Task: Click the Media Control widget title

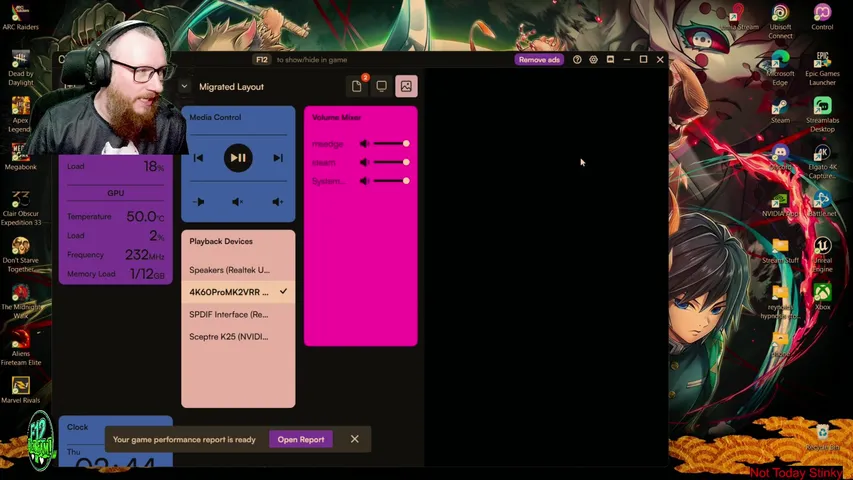Action: 215,117
